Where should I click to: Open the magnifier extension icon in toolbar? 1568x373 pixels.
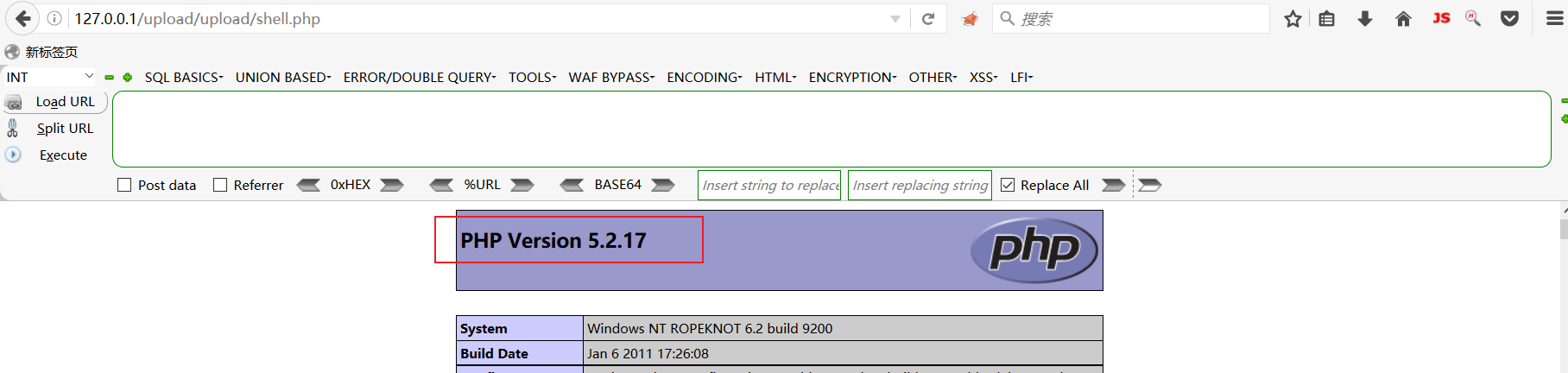coord(1474,18)
